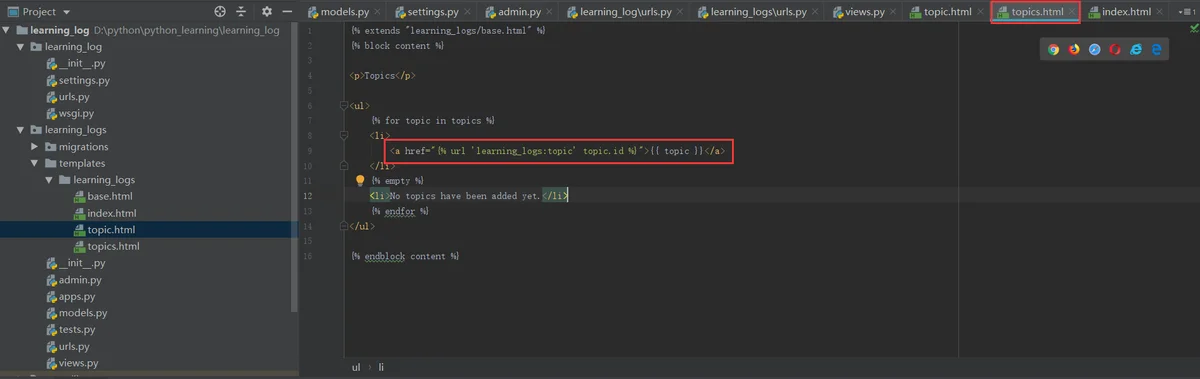Open the Project panel settings gear
The image size is (1200, 379).
[x=266, y=12]
